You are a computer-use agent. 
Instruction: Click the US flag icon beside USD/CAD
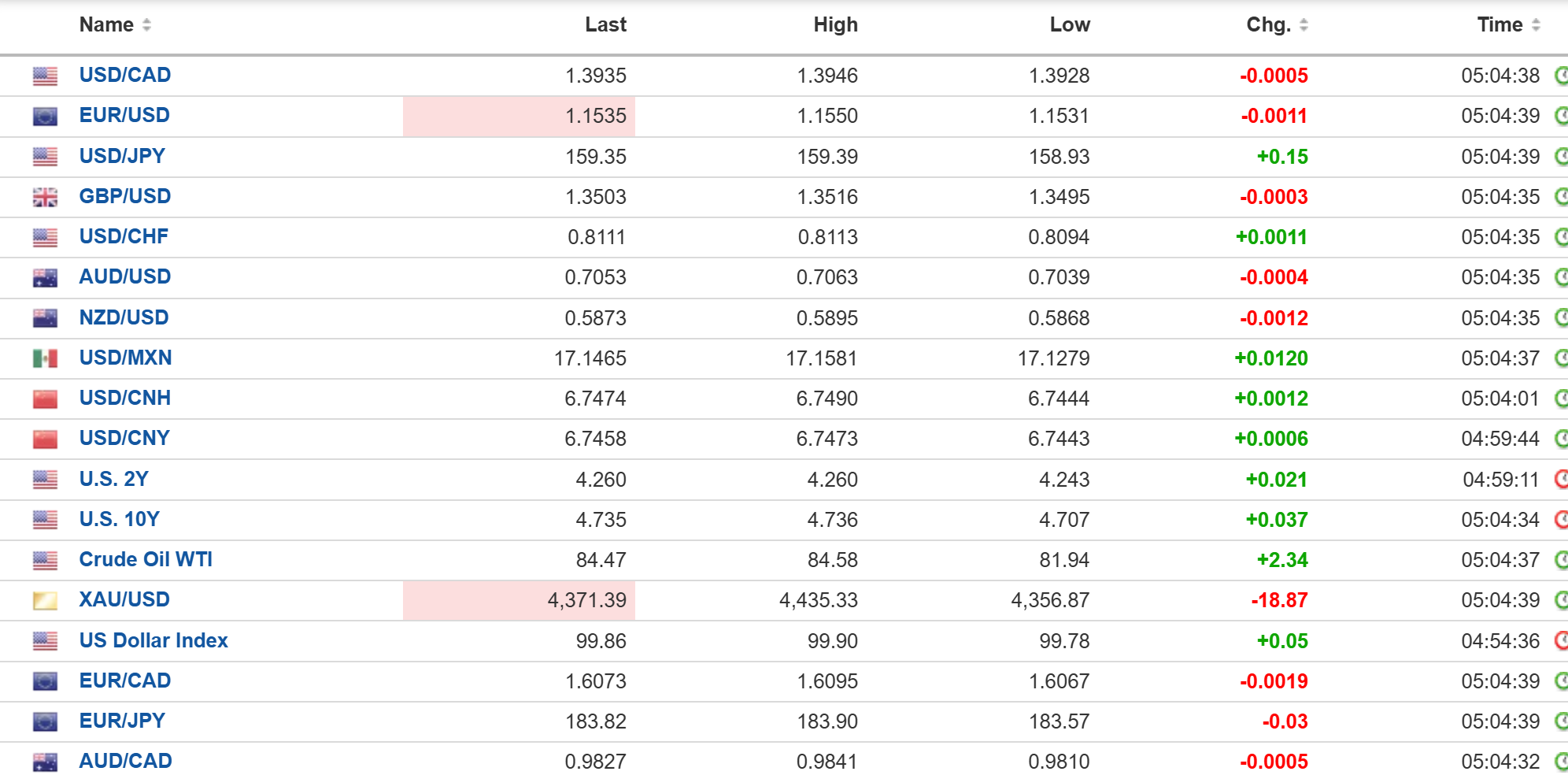pos(45,76)
